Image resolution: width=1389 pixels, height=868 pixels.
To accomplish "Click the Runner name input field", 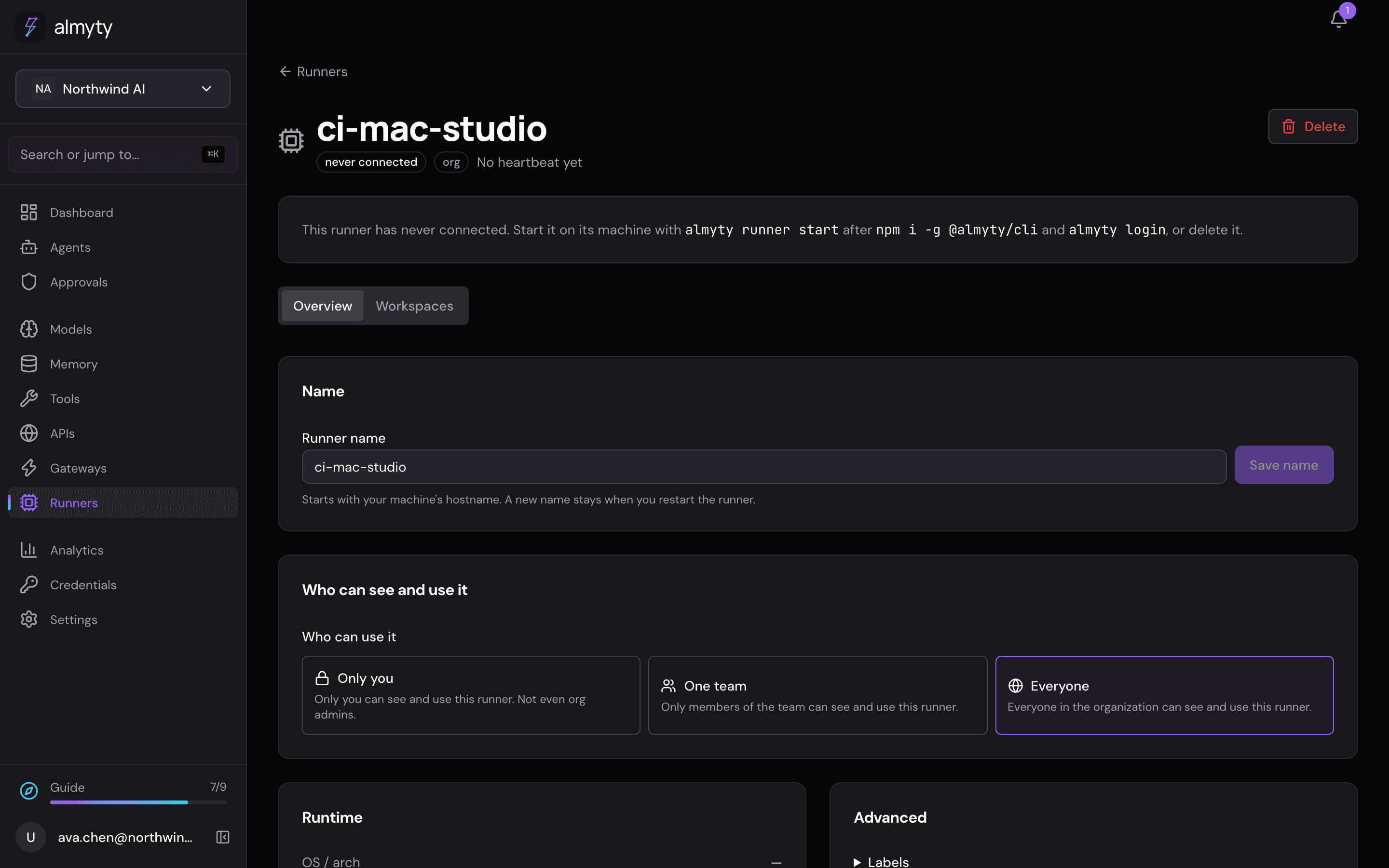I will (x=764, y=467).
